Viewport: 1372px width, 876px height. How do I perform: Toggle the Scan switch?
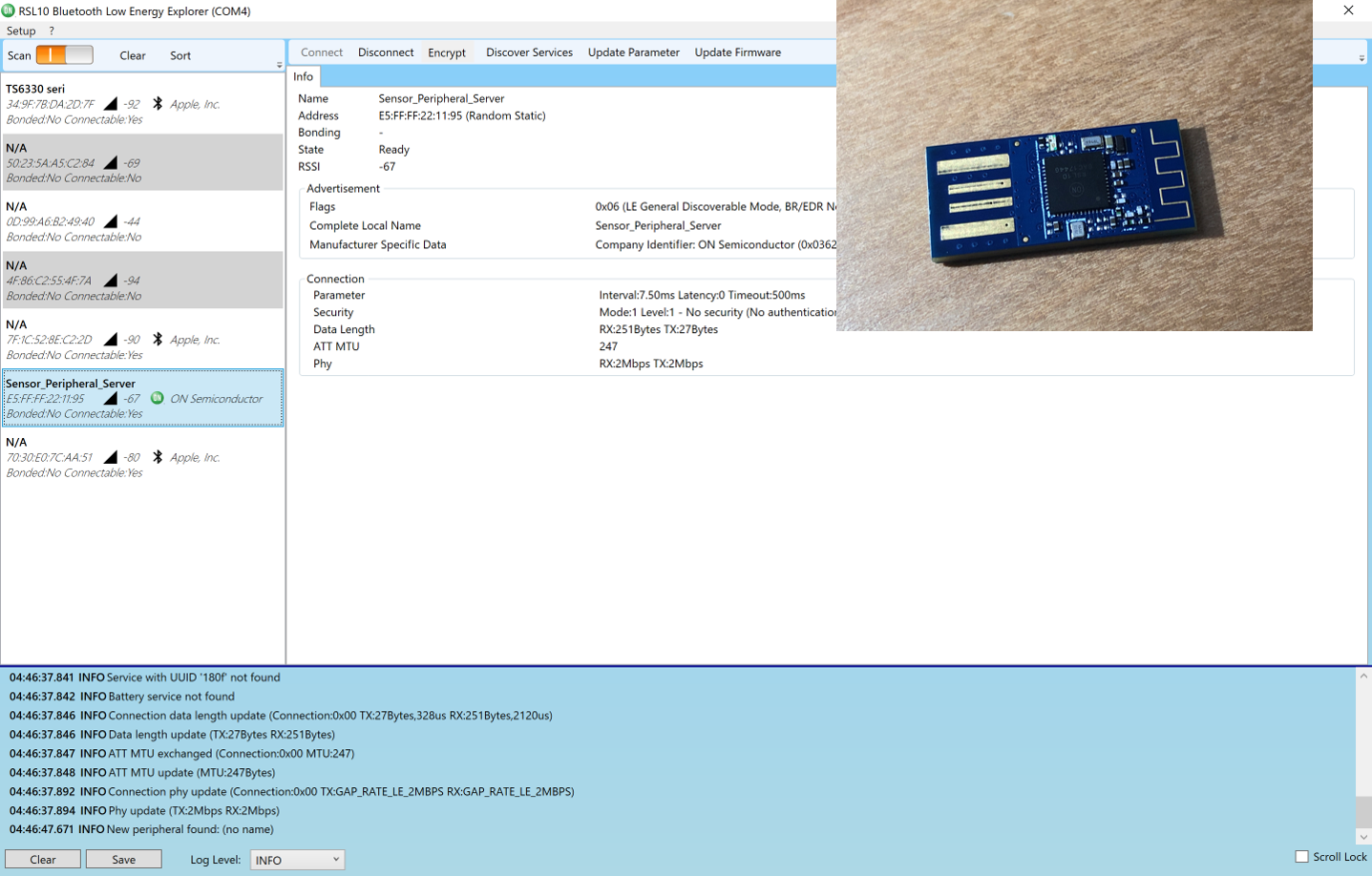tap(64, 55)
